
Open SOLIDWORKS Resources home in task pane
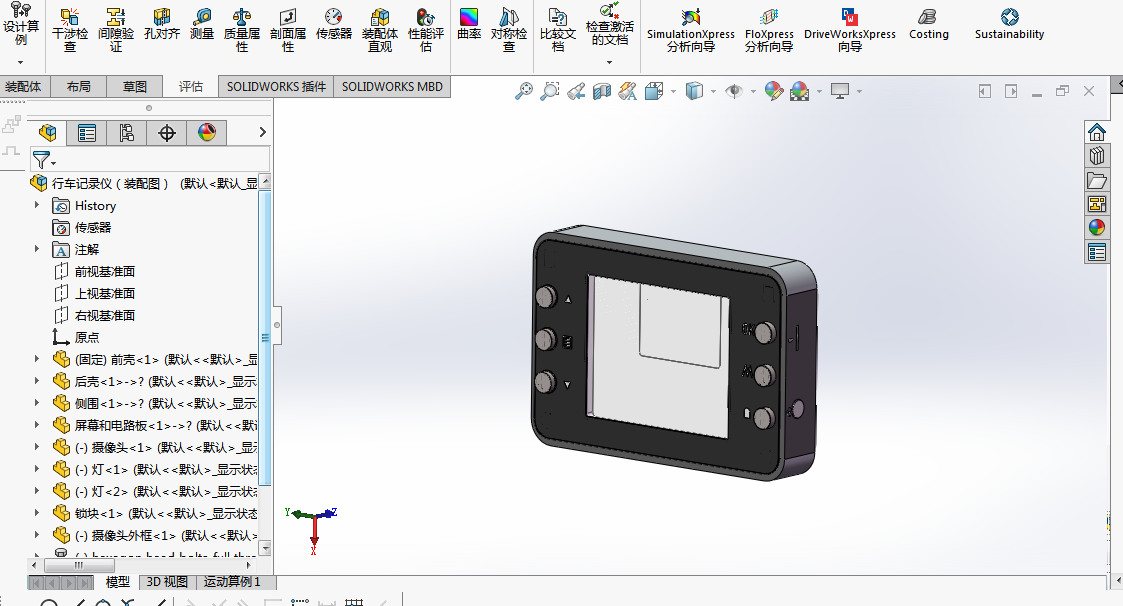pyautogui.click(x=1097, y=132)
